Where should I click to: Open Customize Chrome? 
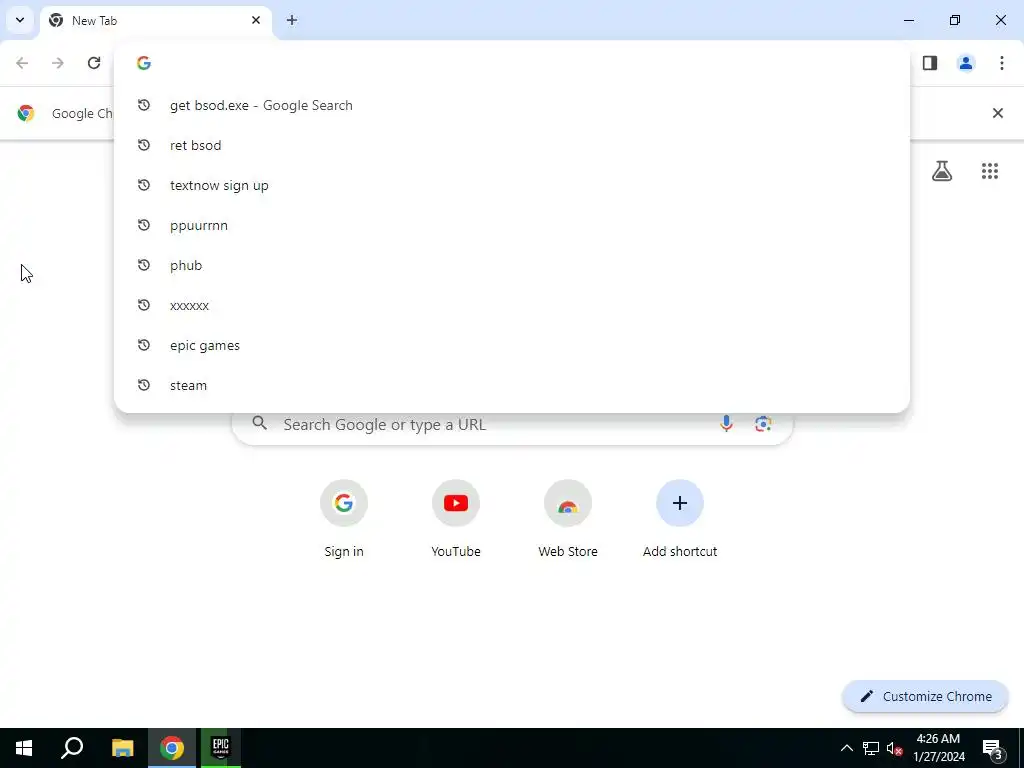click(925, 696)
